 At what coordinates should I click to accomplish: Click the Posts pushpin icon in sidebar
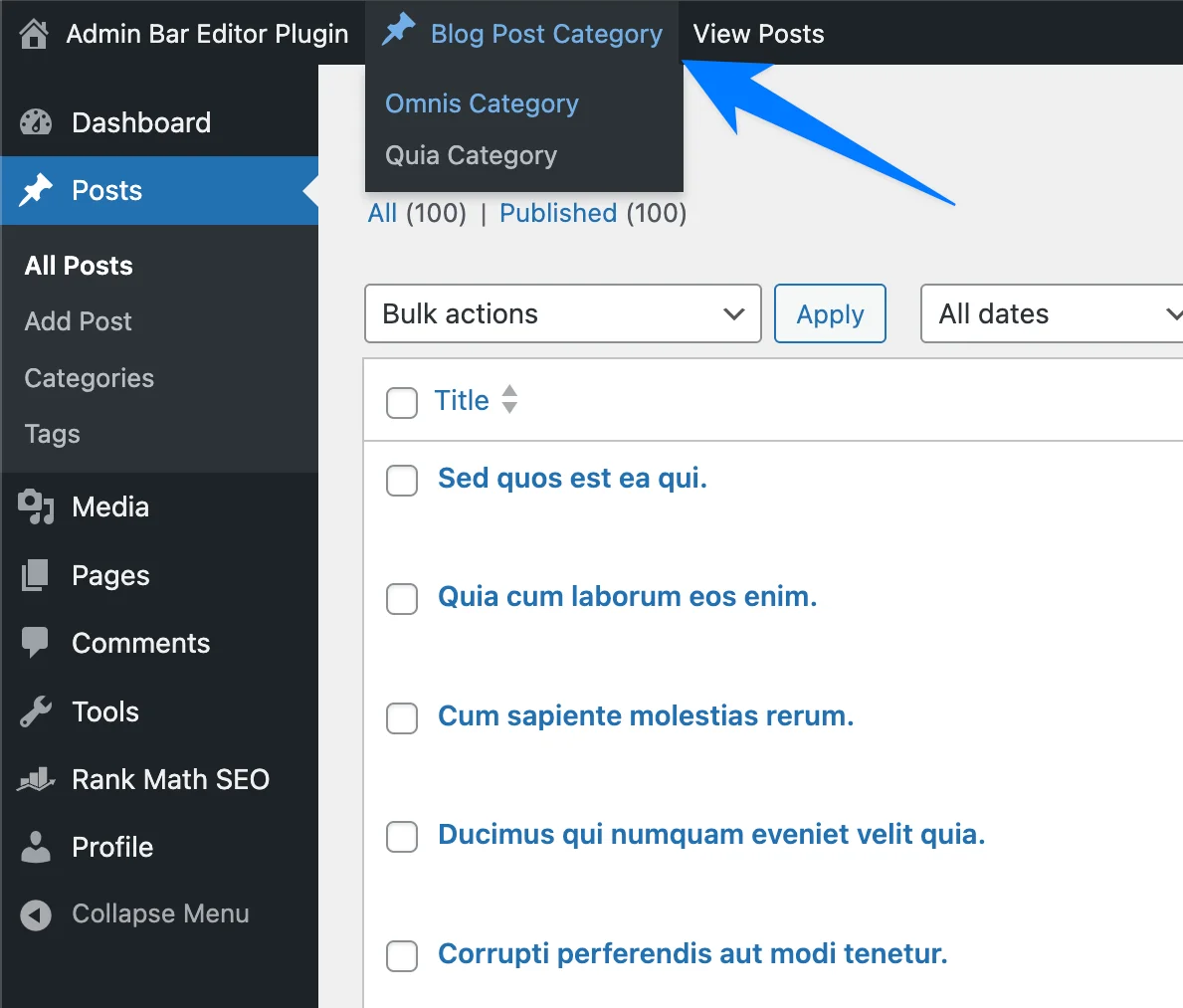pos(34,190)
